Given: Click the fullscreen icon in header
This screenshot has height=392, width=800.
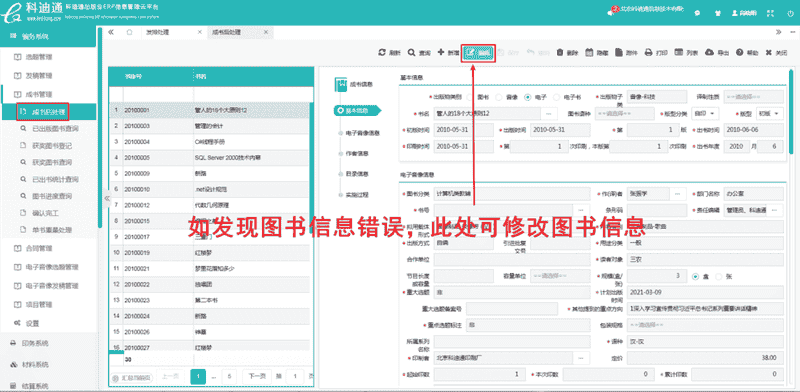Looking at the screenshot, I should (x=771, y=13).
